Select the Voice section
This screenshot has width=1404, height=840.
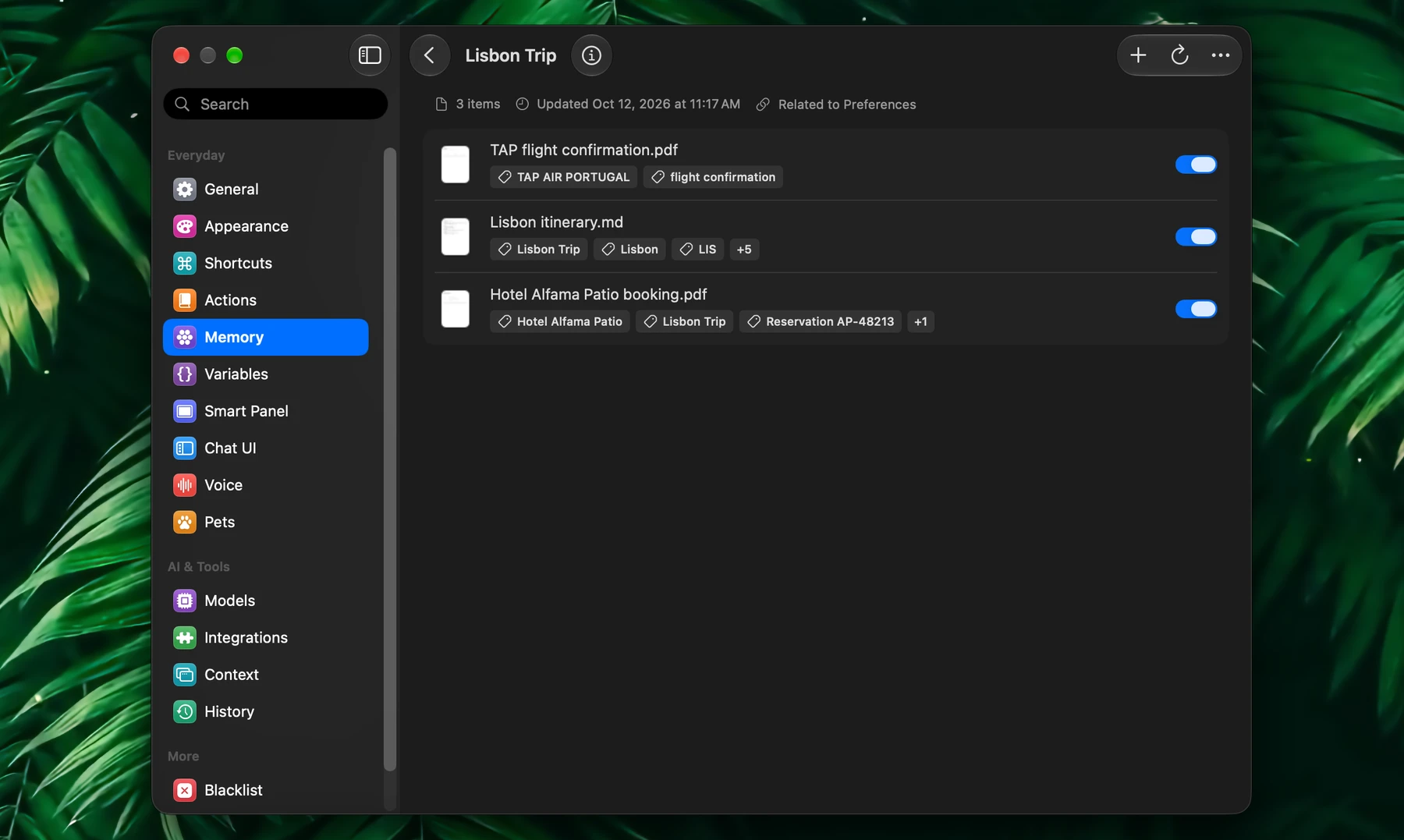[265, 485]
